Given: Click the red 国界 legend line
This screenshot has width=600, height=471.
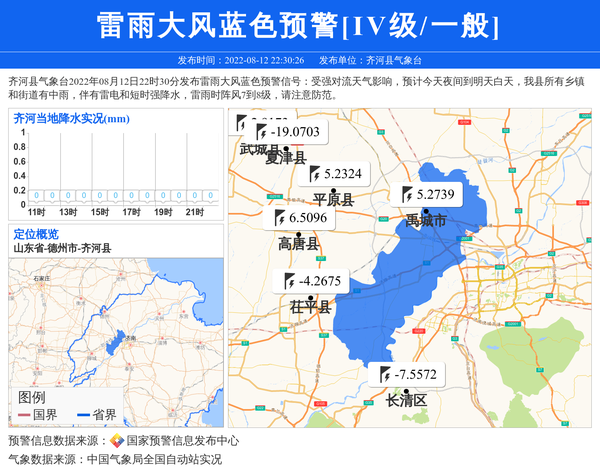Looking at the screenshot, I should (22, 414).
